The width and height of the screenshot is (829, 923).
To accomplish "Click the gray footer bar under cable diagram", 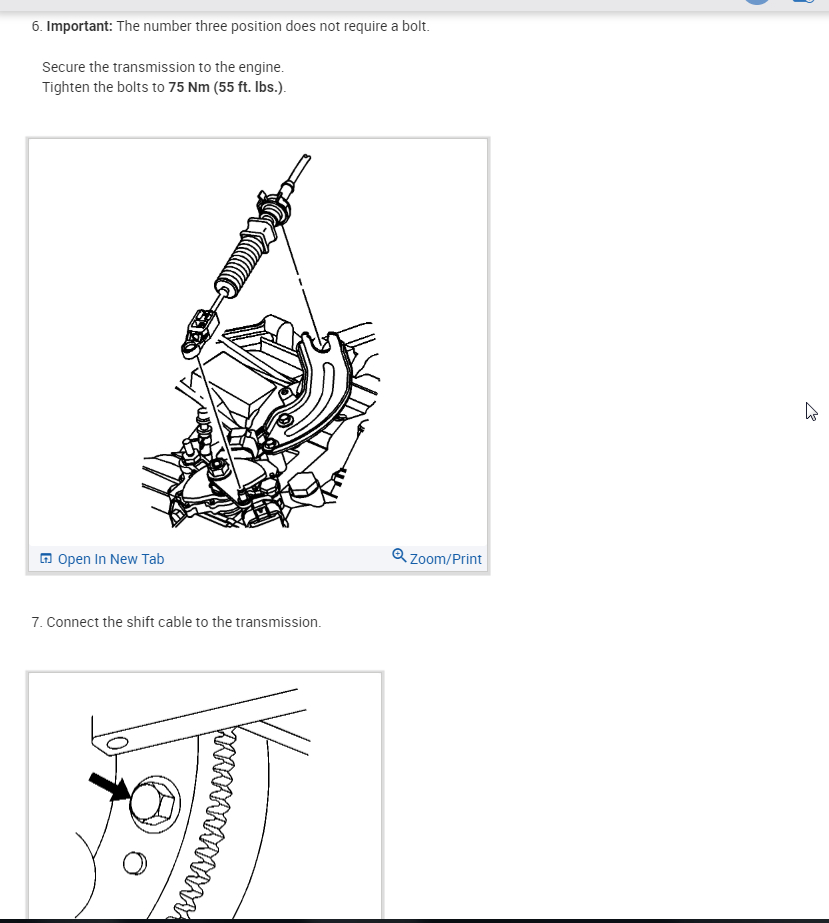I will click(x=258, y=559).
